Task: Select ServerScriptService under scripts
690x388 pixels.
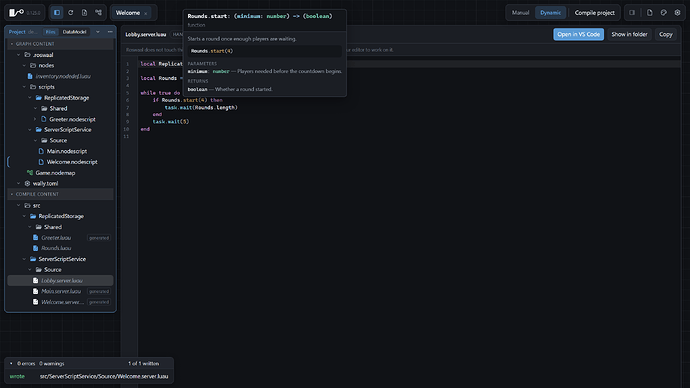Action: tap(67, 130)
